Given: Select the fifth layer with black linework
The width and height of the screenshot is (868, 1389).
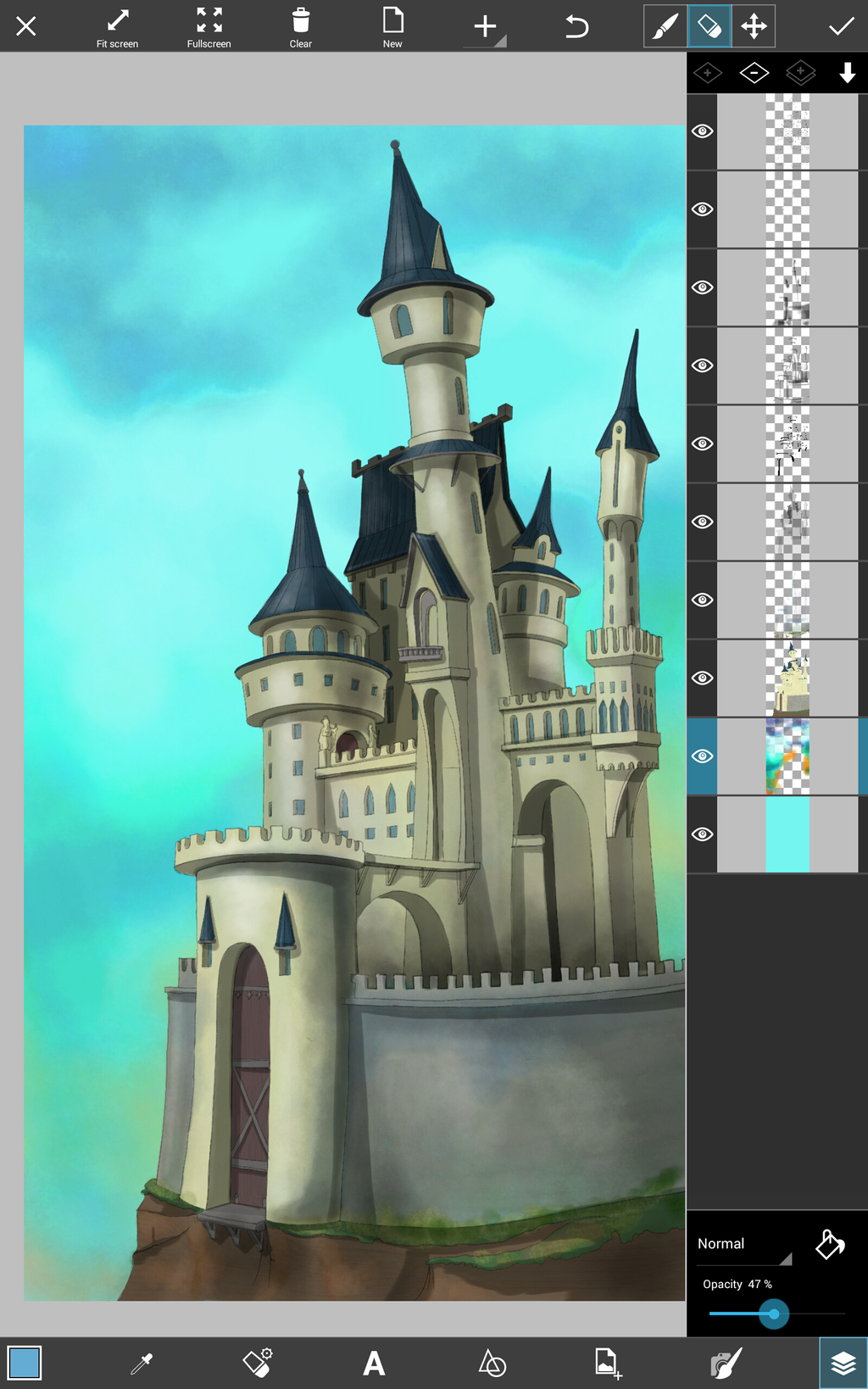Looking at the screenshot, I should pos(787,443).
